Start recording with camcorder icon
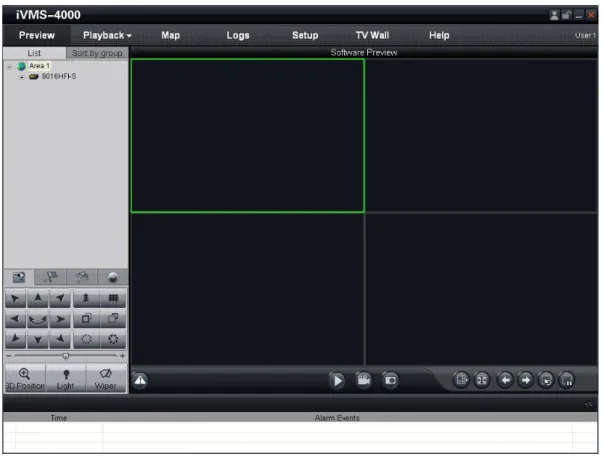This screenshot has height=457, width=603. point(363,380)
